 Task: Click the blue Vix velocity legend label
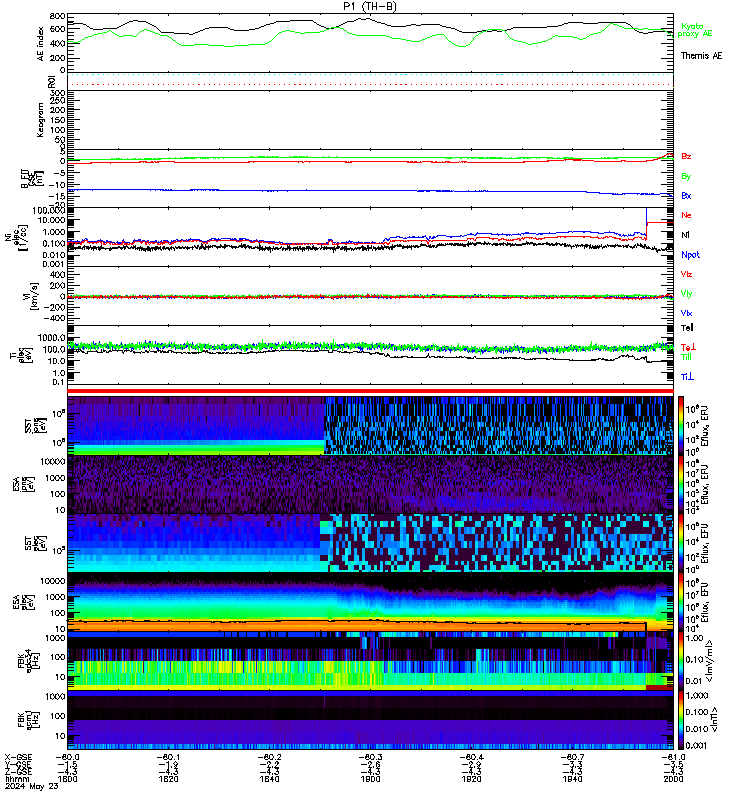(686, 313)
